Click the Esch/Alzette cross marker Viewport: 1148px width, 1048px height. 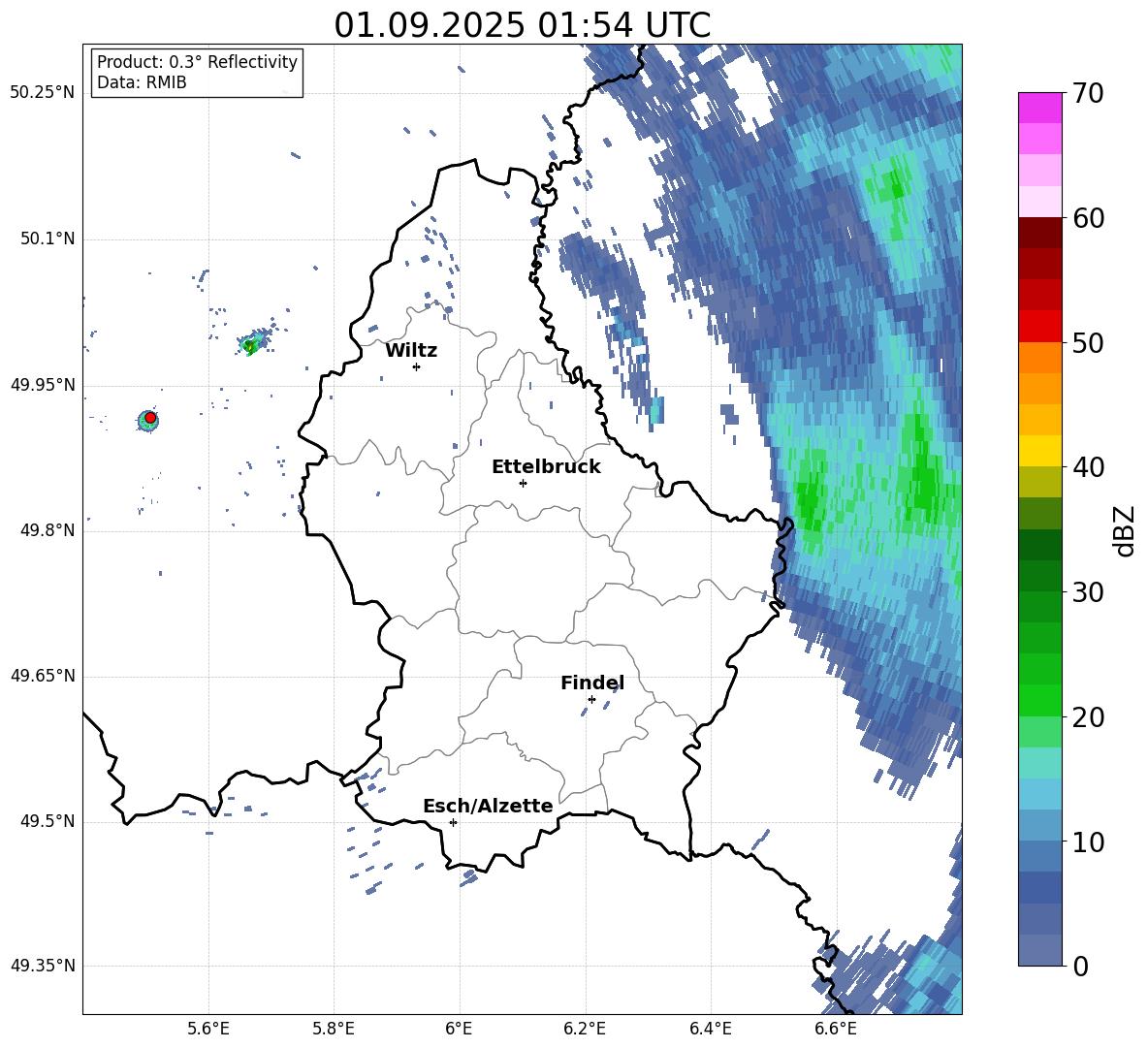point(453,822)
